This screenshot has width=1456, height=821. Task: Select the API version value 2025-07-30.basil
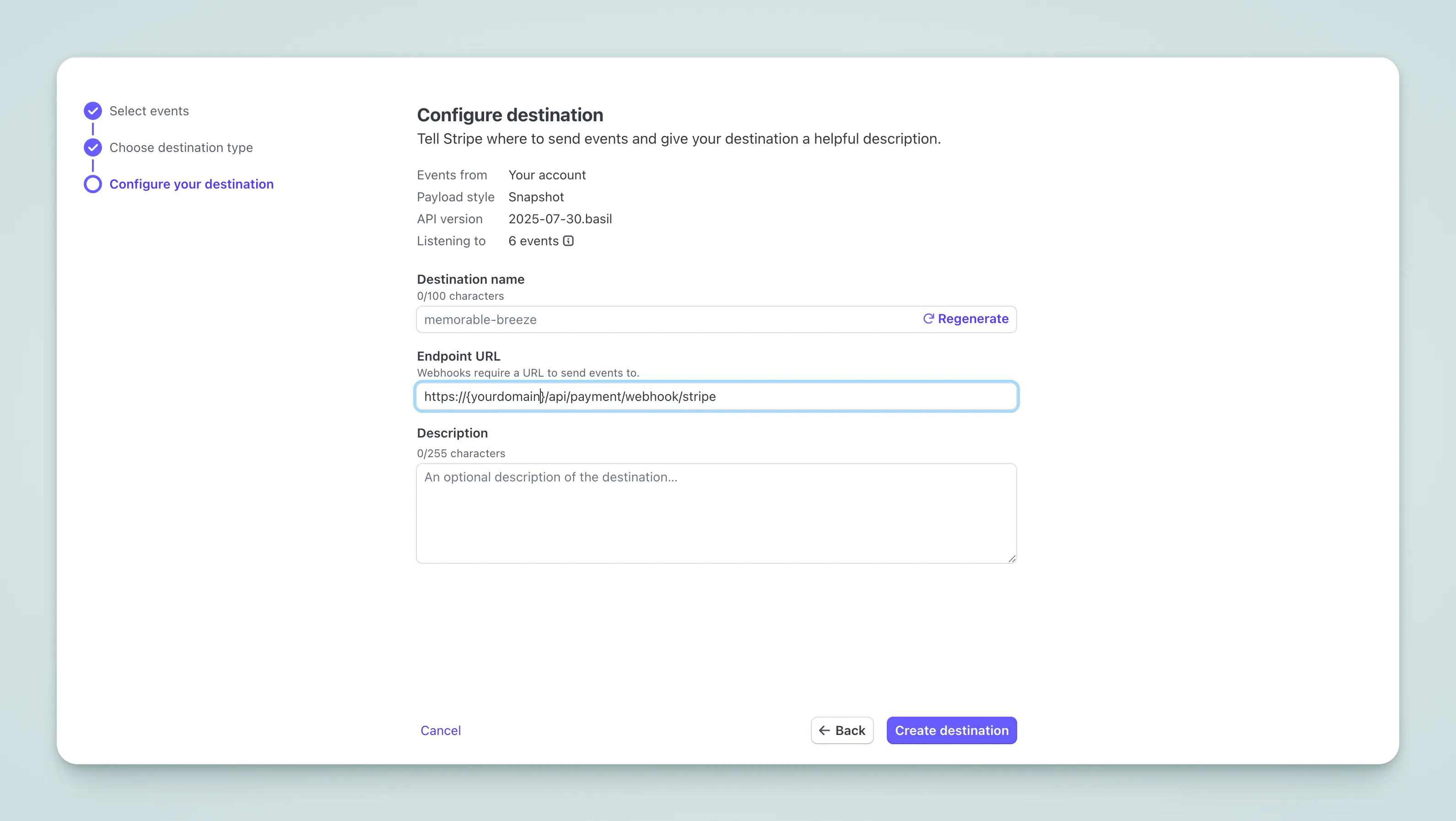pos(560,219)
